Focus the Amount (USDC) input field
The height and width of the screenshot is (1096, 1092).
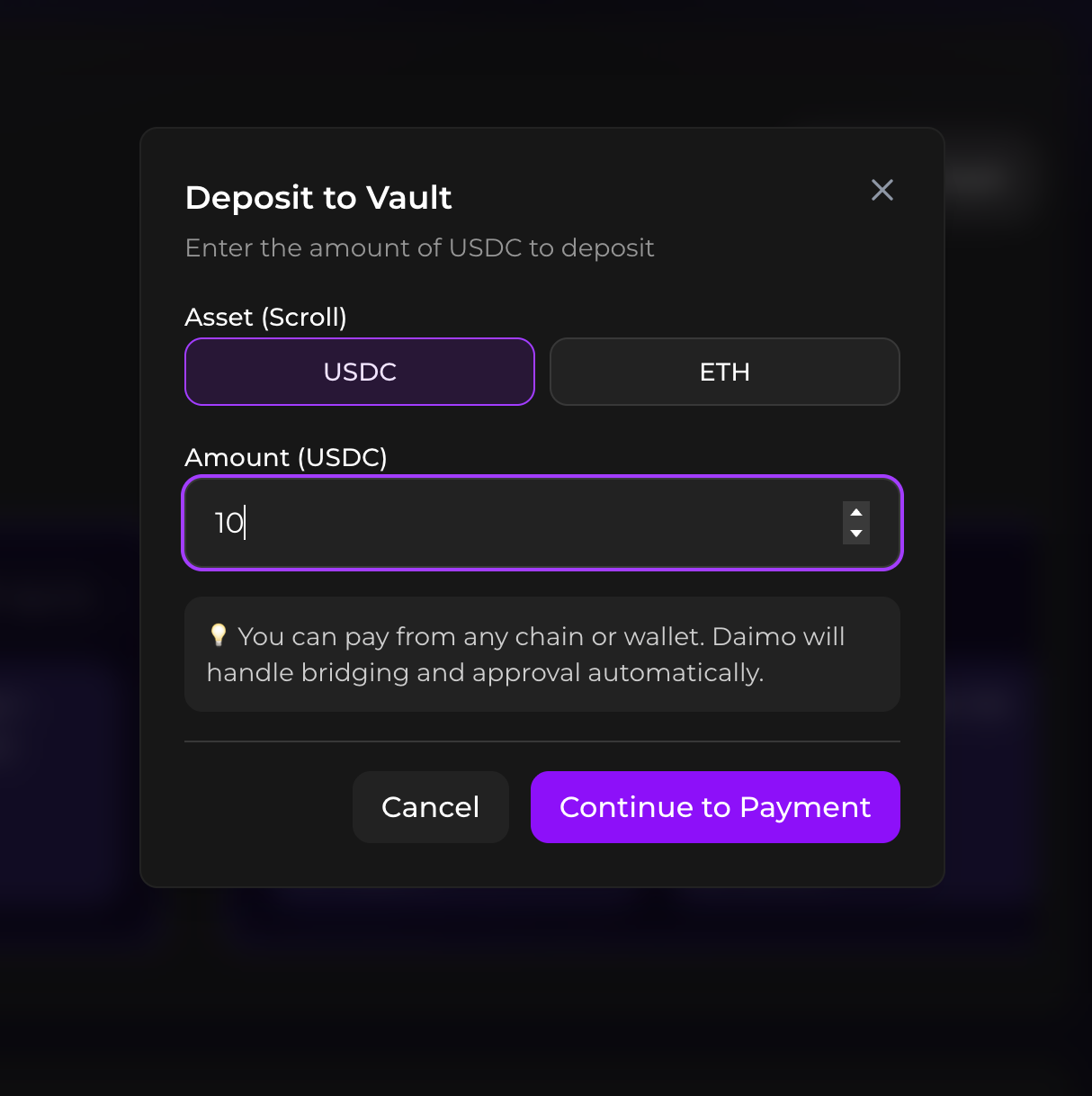(522, 523)
